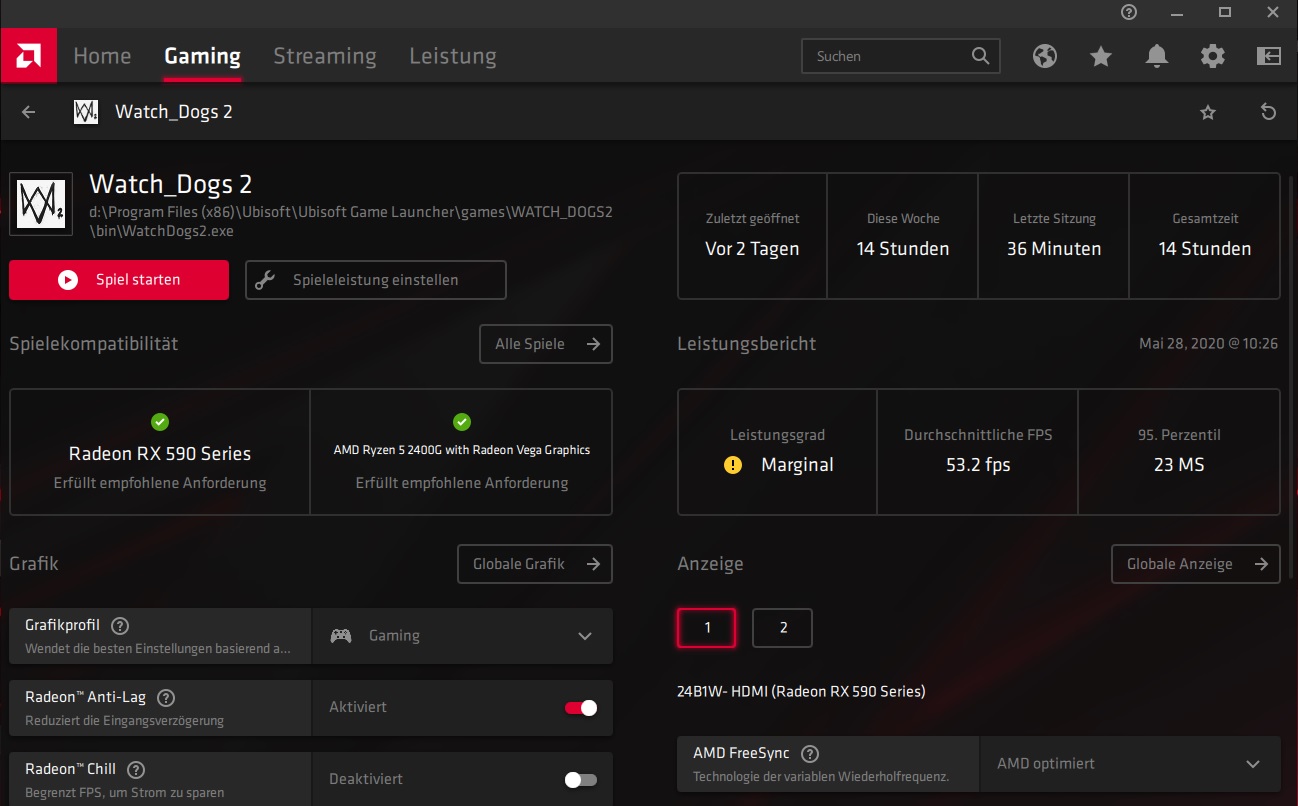Show help for Grafikprofil
Screen dimensions: 1298x806
(120, 626)
